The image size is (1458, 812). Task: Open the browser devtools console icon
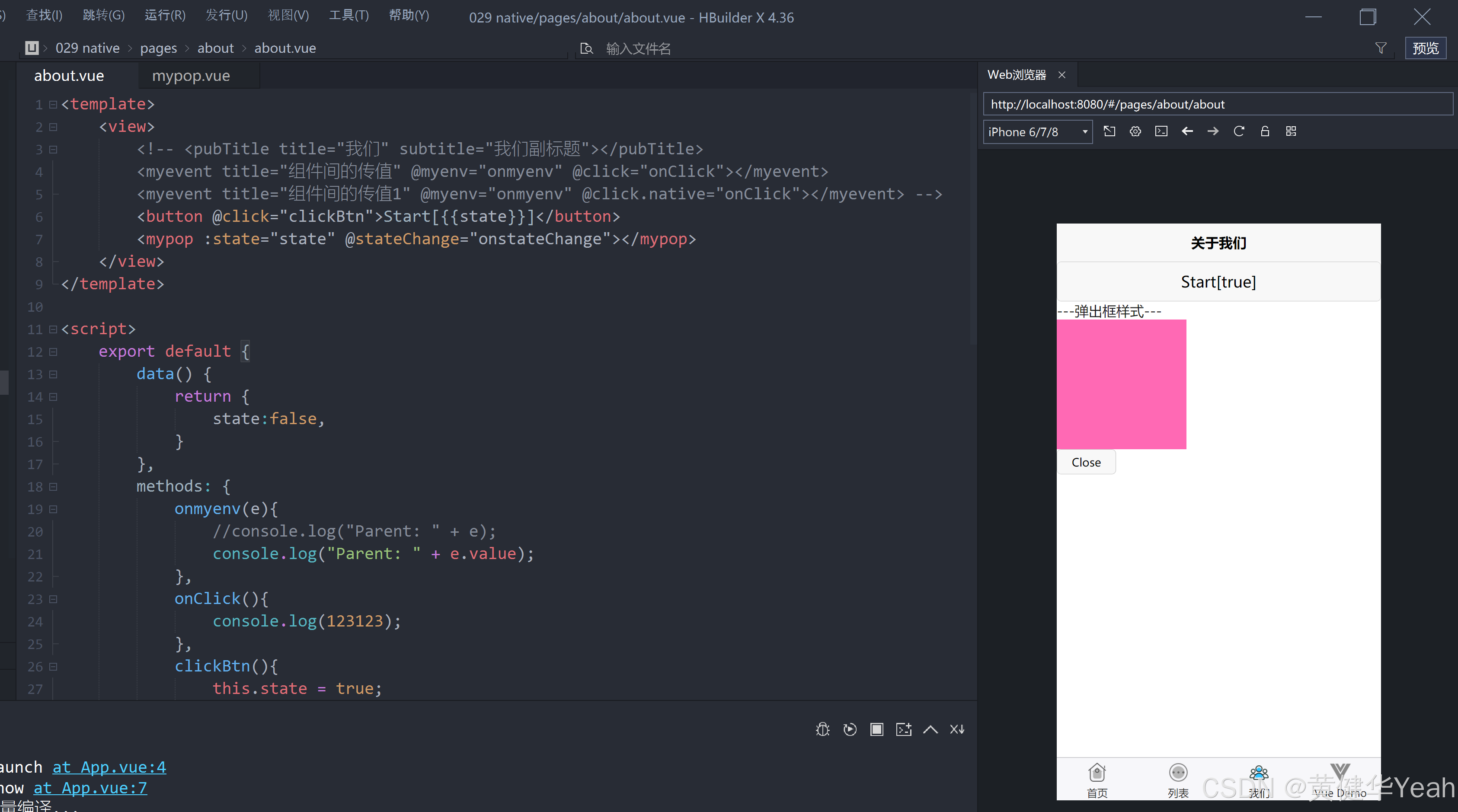(1161, 131)
